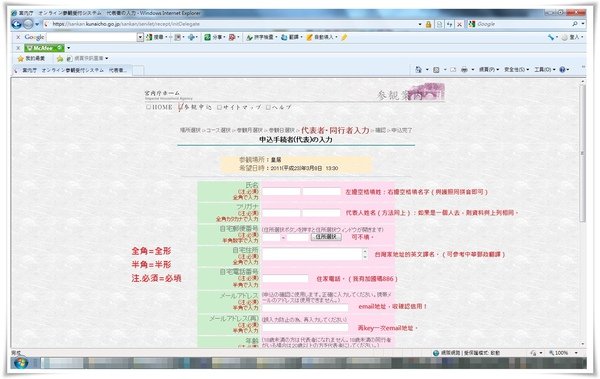Screen dimensions: 600x379
Task: Open the recent pages dropdown beside Forward
Action: tap(37, 24)
